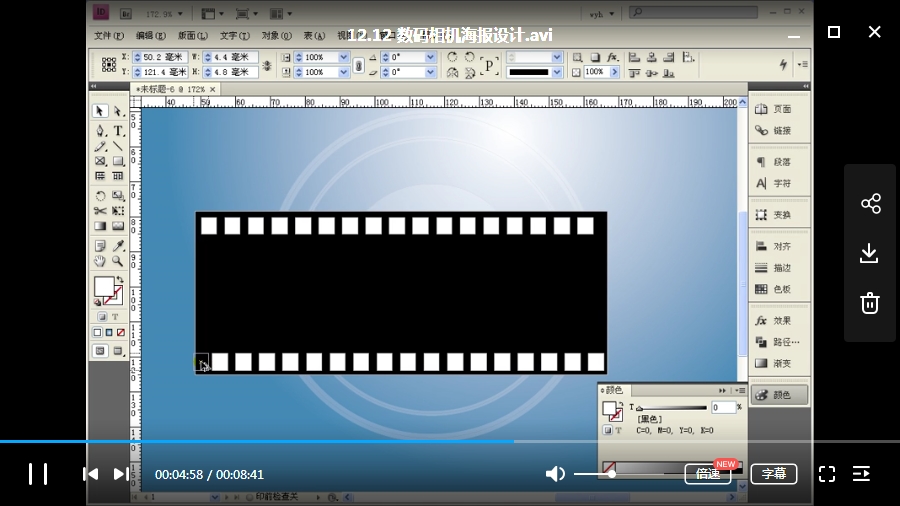This screenshot has width=900, height=506.
Task: Select the Rectangle tool
Action: (x=118, y=161)
